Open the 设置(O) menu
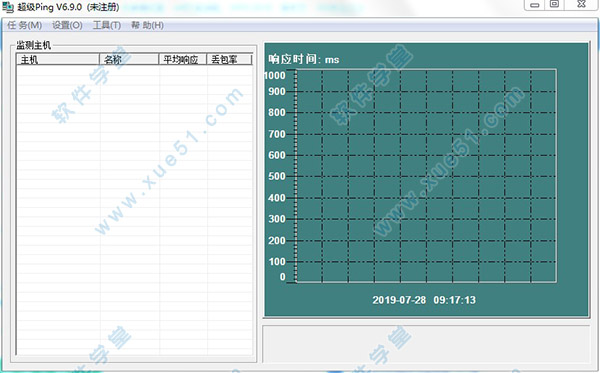Image resolution: width=600 pixels, height=373 pixels. 67,25
